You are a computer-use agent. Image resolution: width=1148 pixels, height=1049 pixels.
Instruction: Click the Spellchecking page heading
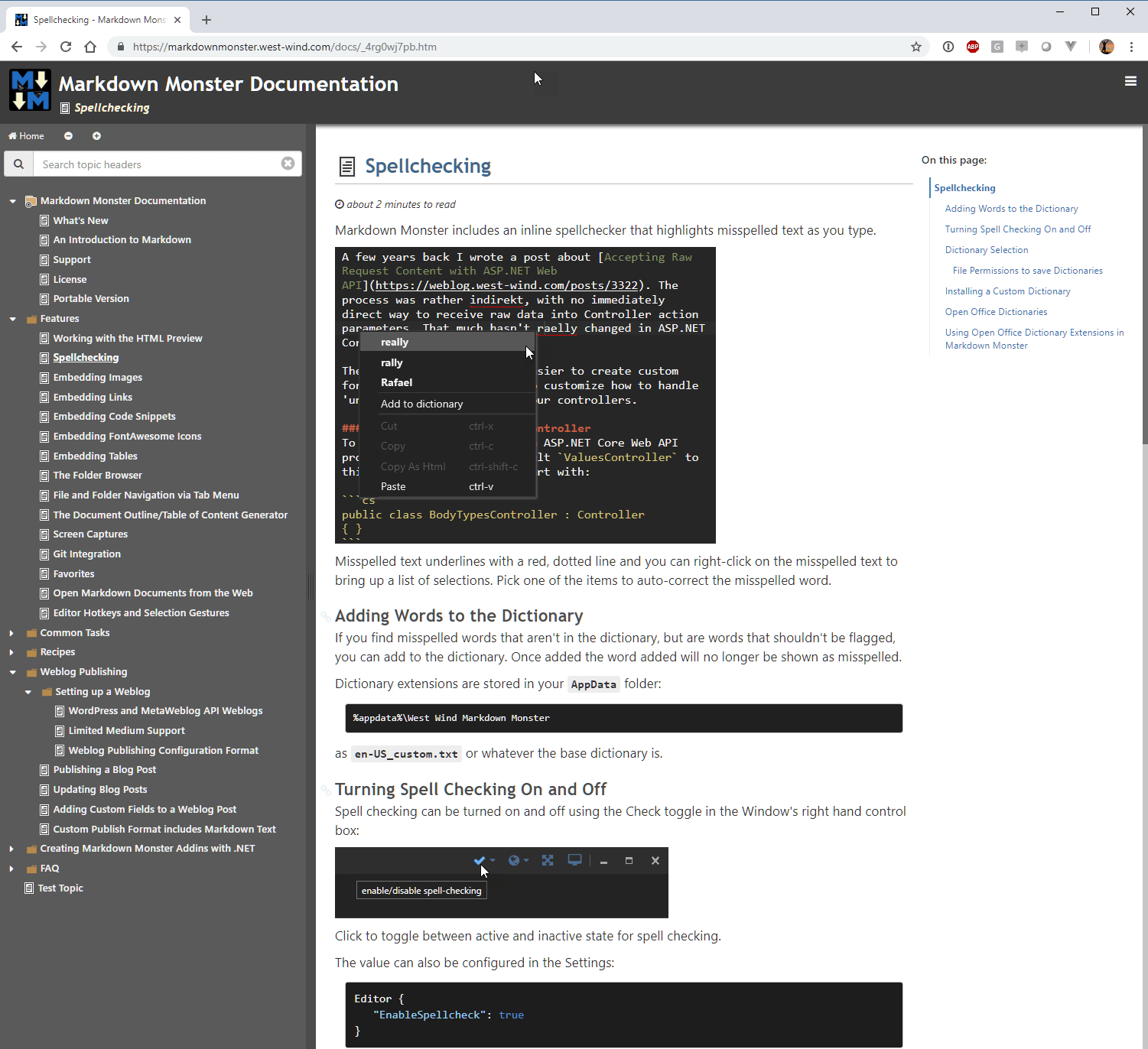point(428,166)
